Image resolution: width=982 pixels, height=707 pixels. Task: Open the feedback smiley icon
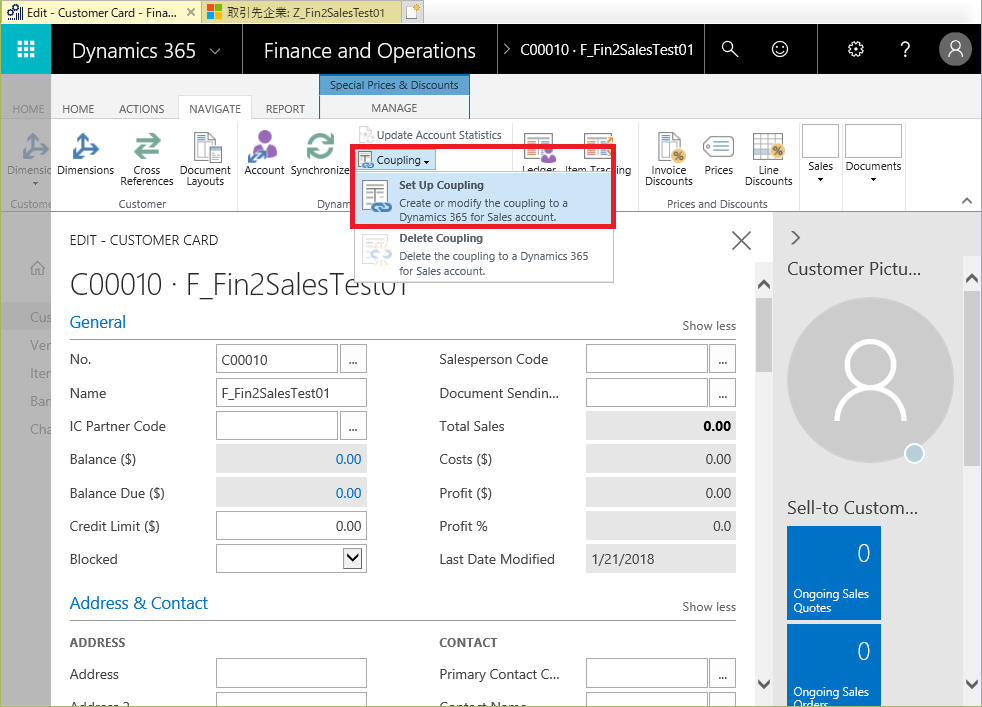coord(780,49)
